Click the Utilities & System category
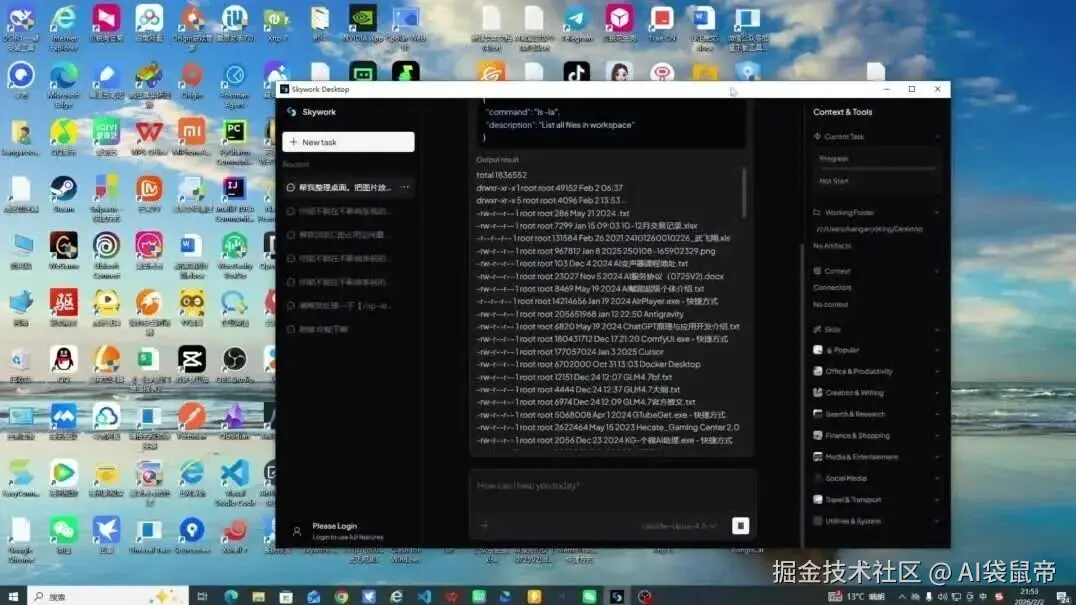Screen dimensions: 1076x605 (875, 521)
